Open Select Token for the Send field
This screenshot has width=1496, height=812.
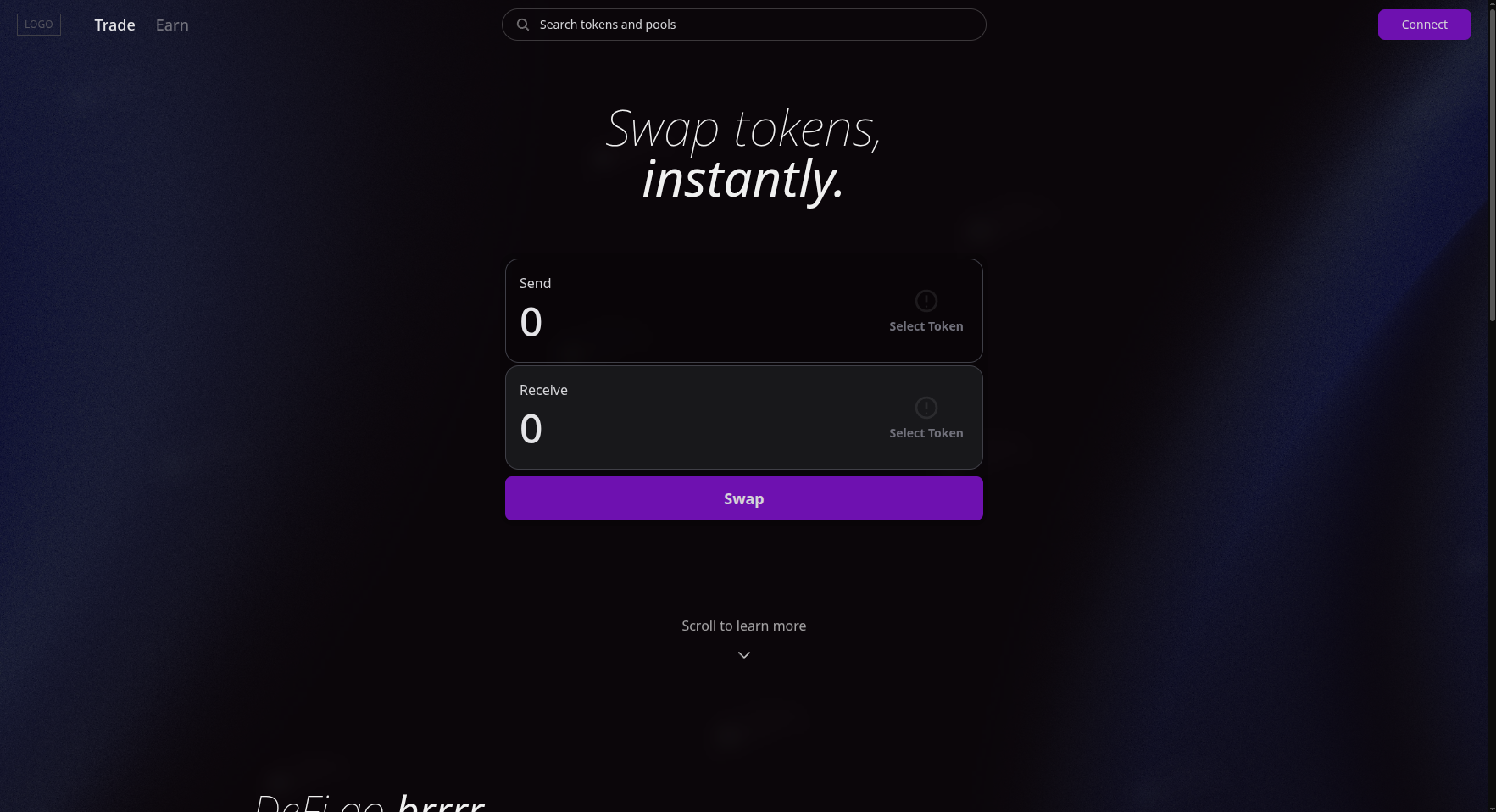[x=926, y=325]
